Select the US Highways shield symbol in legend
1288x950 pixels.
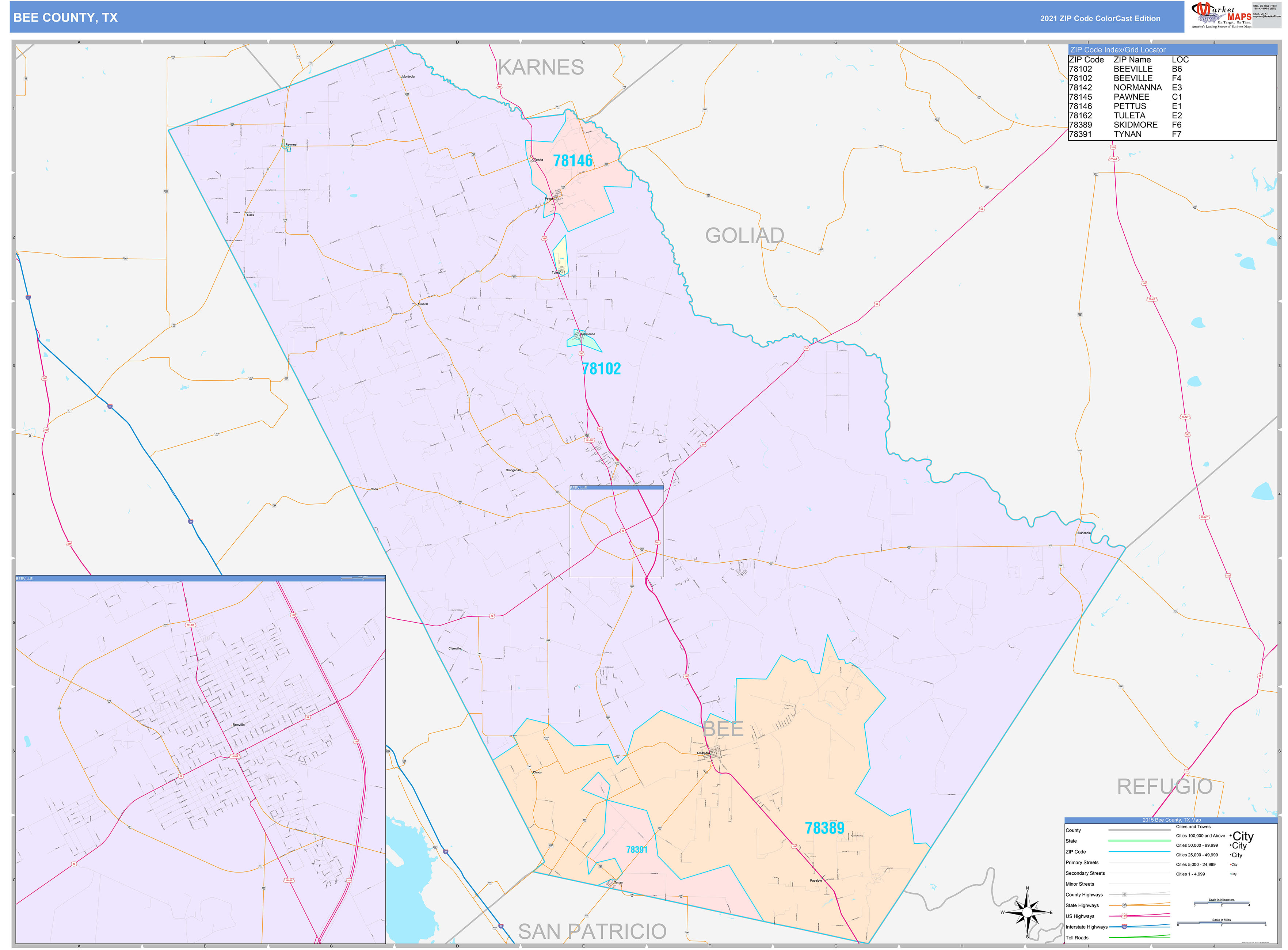pos(1125,916)
